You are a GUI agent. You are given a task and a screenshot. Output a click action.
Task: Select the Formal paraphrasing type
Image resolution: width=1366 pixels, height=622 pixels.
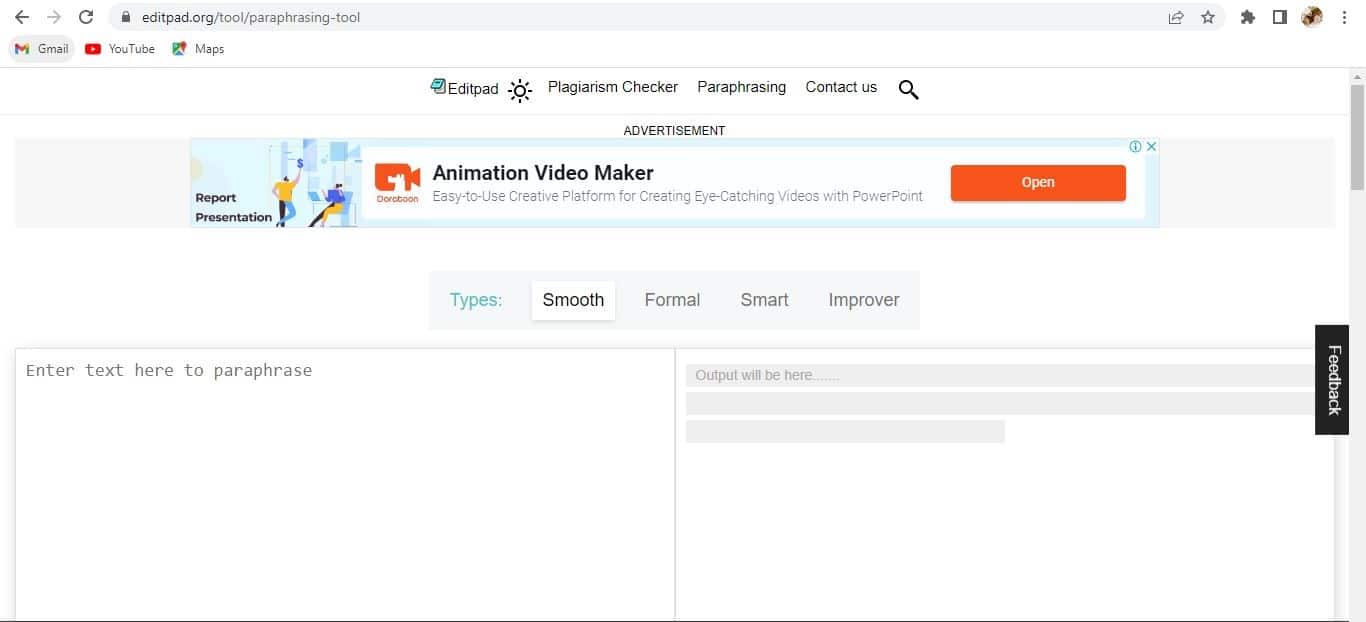pyautogui.click(x=672, y=300)
